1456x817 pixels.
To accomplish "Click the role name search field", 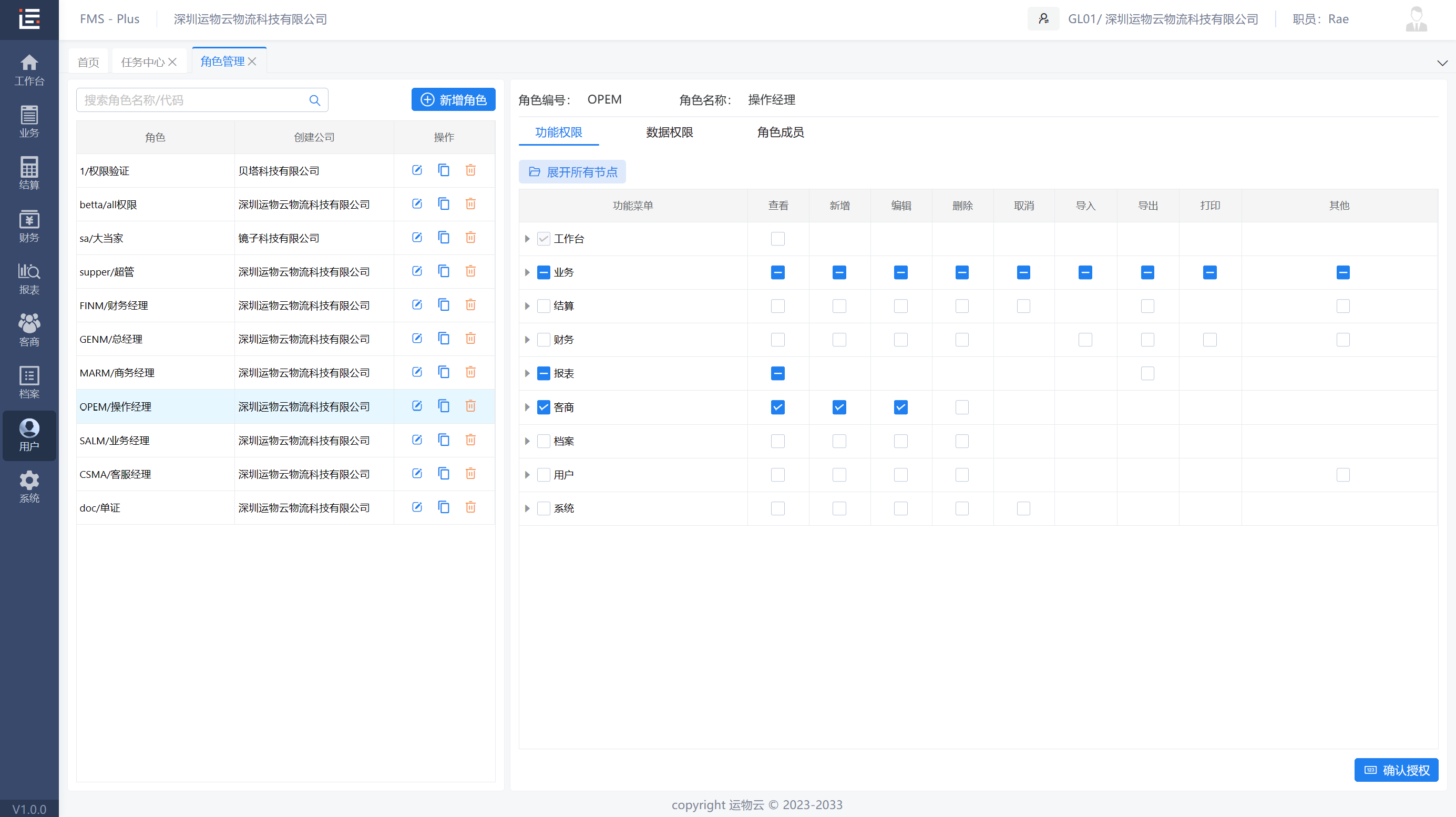I will pos(192,100).
